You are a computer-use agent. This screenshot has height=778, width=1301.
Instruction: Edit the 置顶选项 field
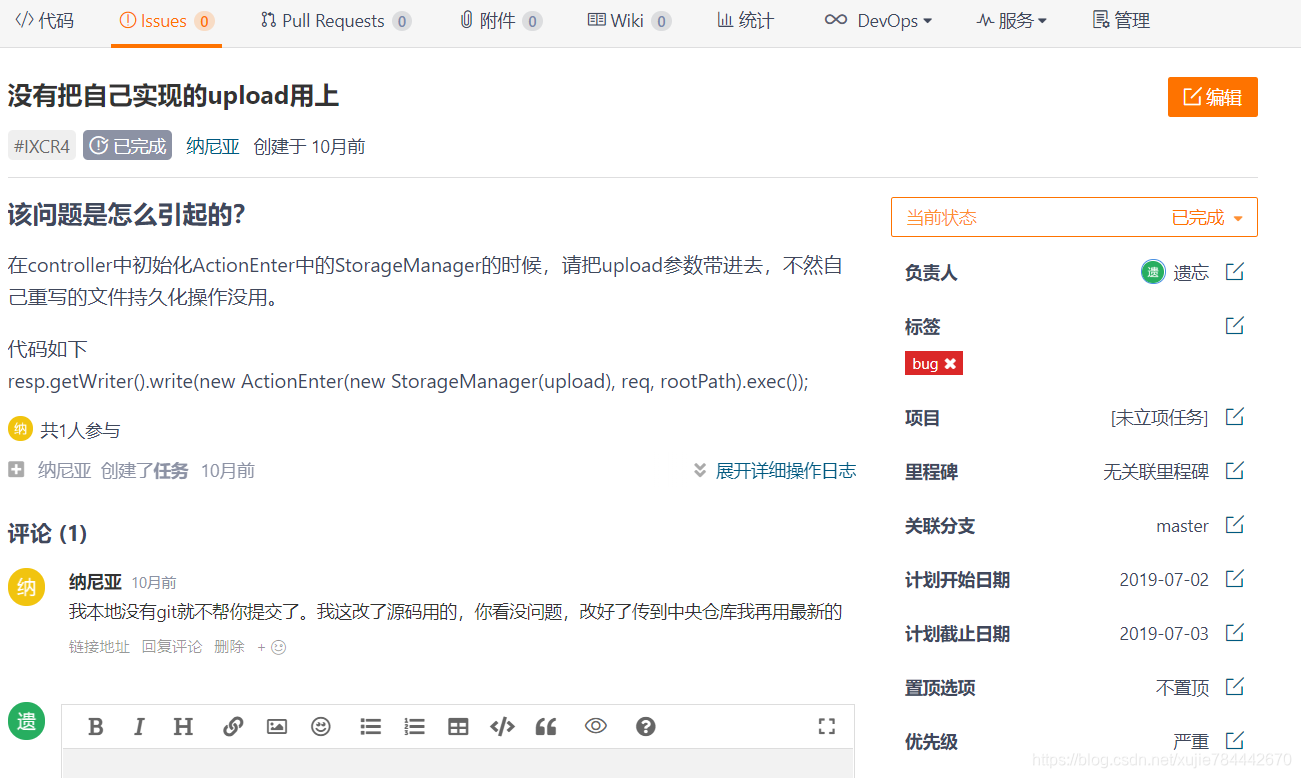pos(1235,687)
